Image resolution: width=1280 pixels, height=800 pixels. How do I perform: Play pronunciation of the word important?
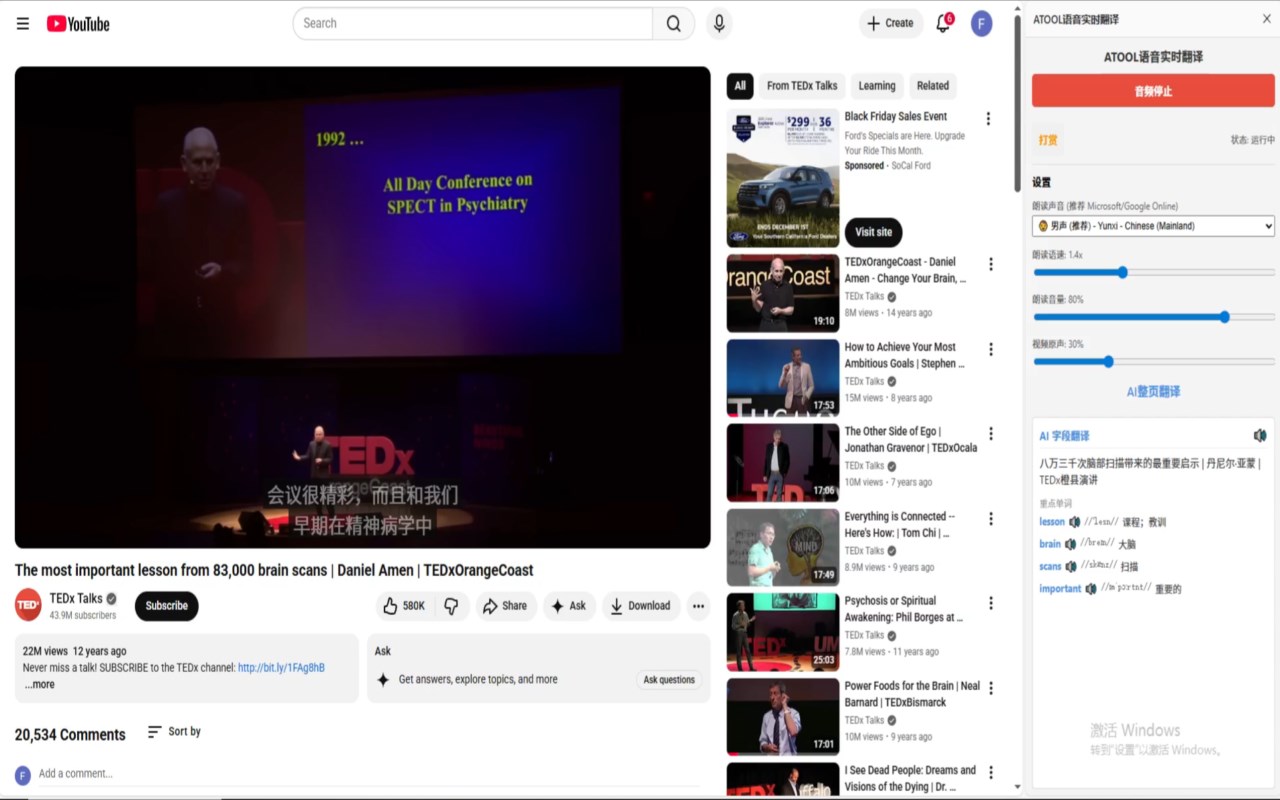1091,589
